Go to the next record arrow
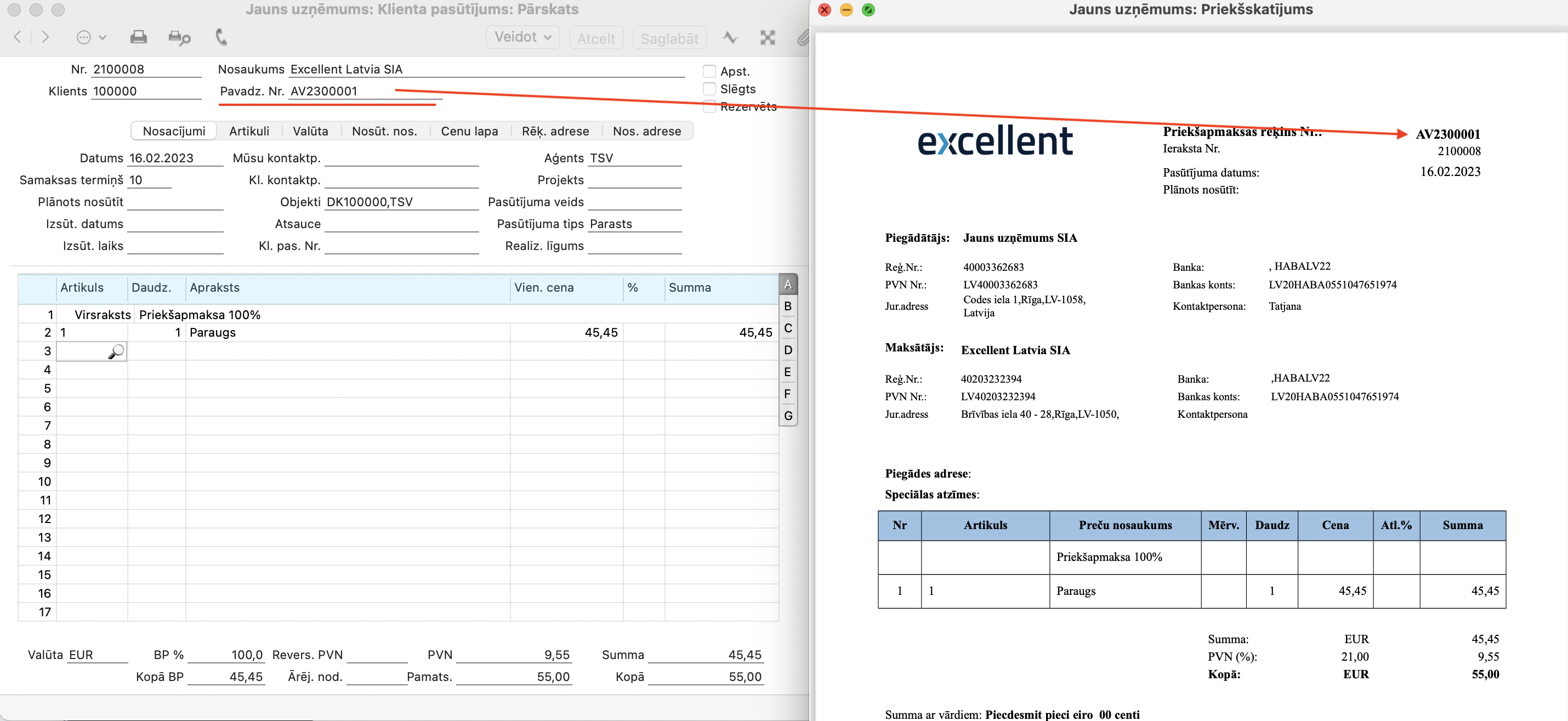 (46, 37)
